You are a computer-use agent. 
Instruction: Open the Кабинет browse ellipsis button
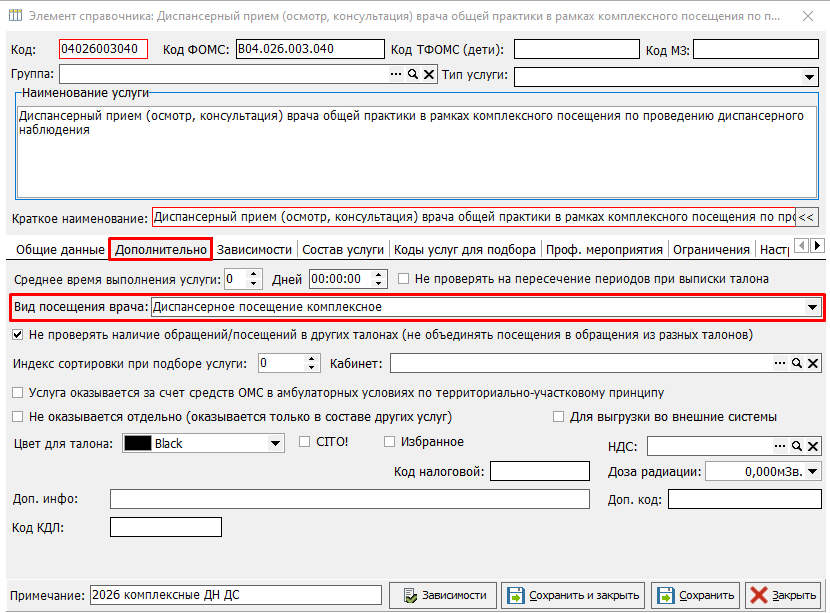(780, 363)
